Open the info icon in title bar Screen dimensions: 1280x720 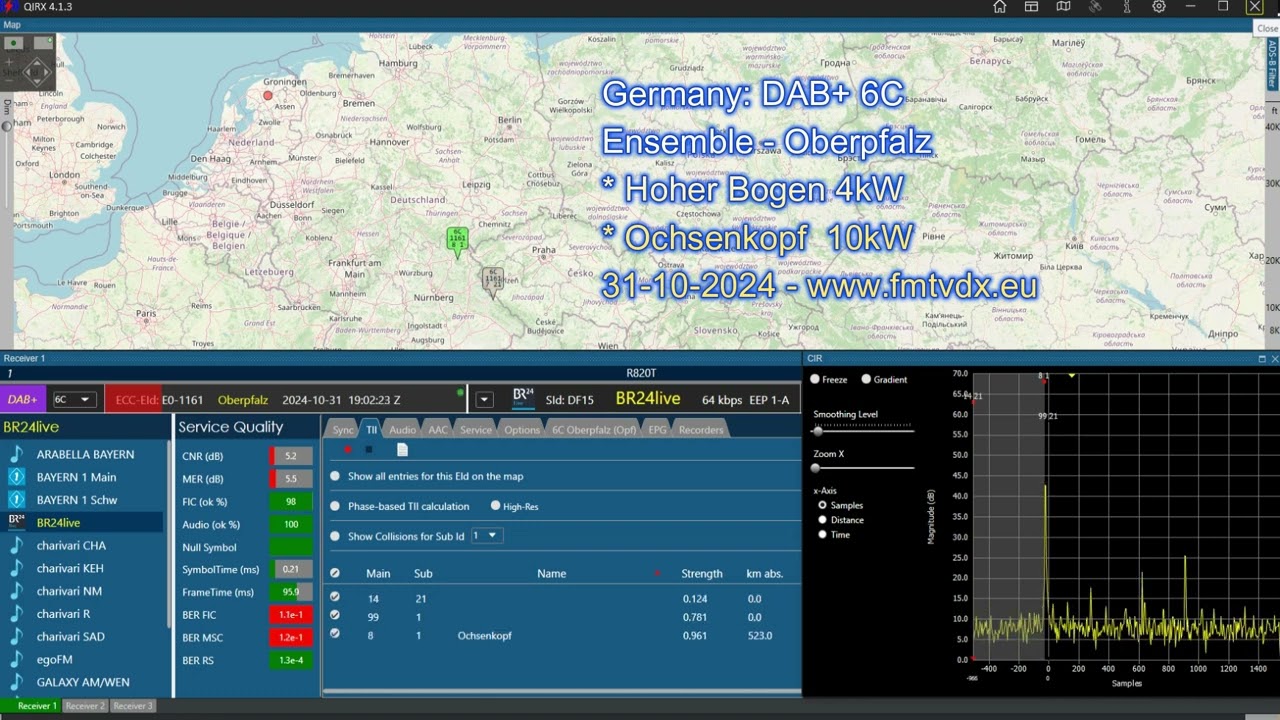(1127, 7)
